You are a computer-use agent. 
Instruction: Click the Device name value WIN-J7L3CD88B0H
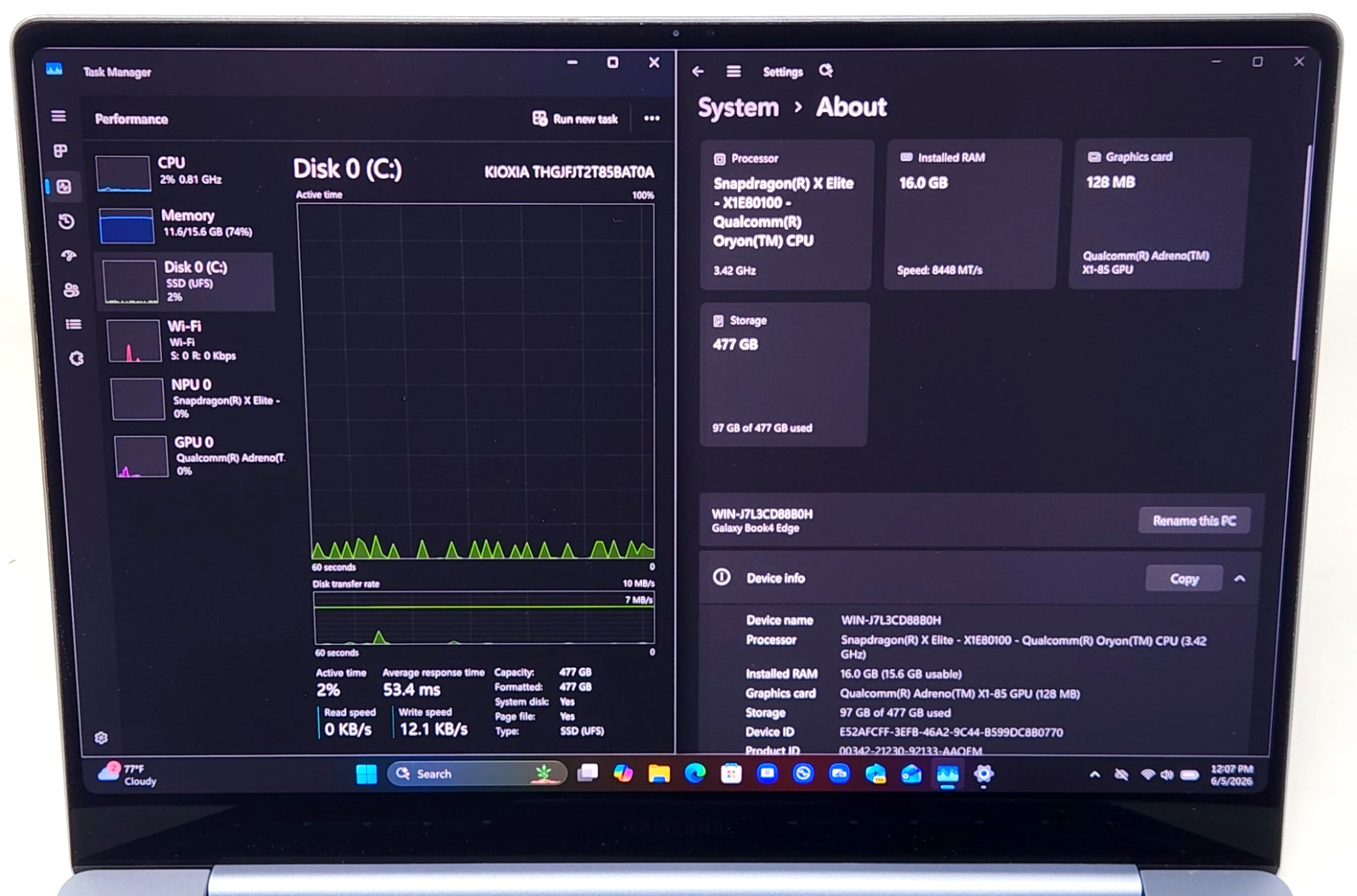point(891,621)
